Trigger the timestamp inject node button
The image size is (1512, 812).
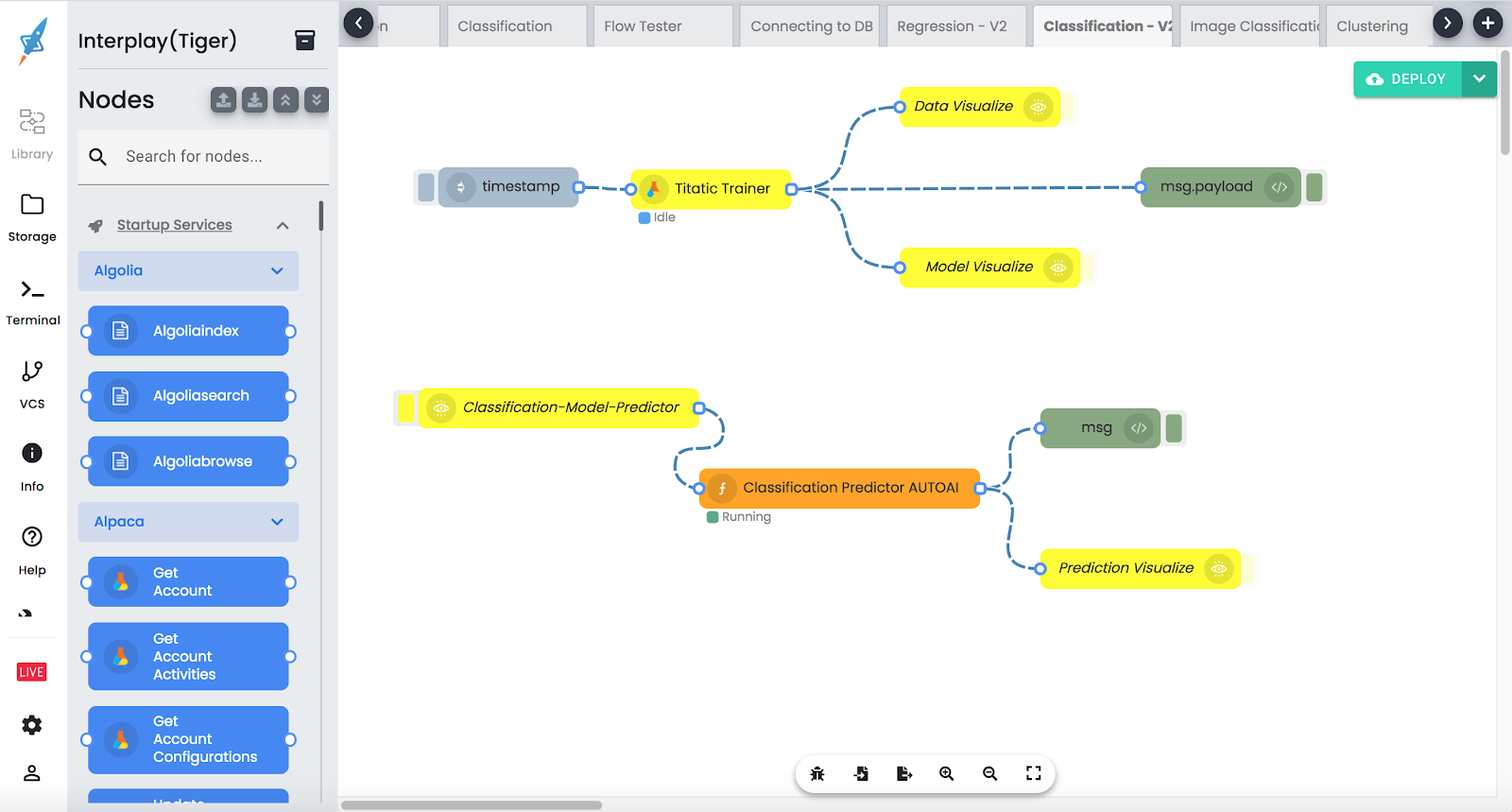point(426,187)
